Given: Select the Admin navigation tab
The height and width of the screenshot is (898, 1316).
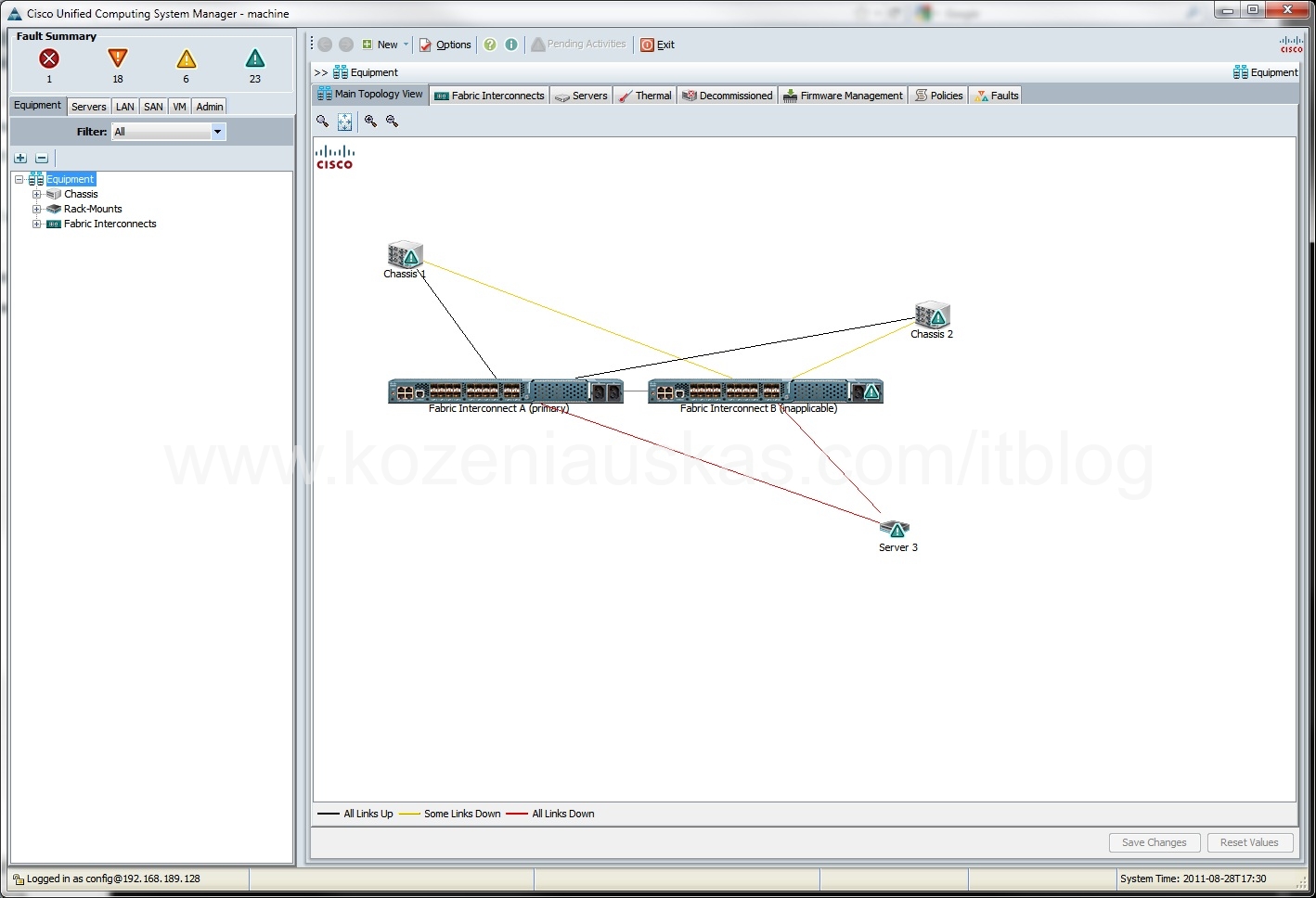Looking at the screenshot, I should [210, 107].
